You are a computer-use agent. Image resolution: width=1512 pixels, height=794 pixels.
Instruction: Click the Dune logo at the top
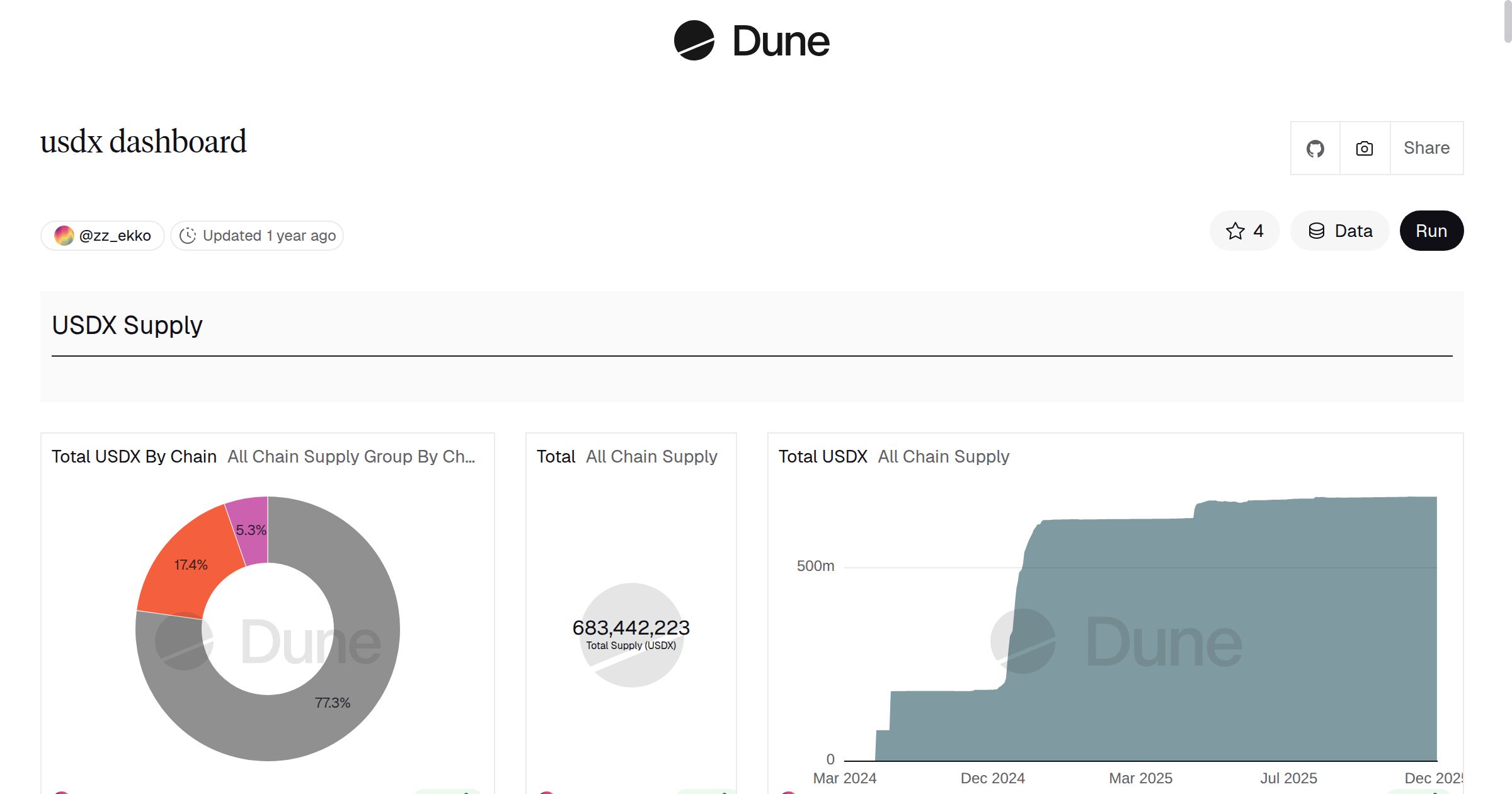click(750, 41)
